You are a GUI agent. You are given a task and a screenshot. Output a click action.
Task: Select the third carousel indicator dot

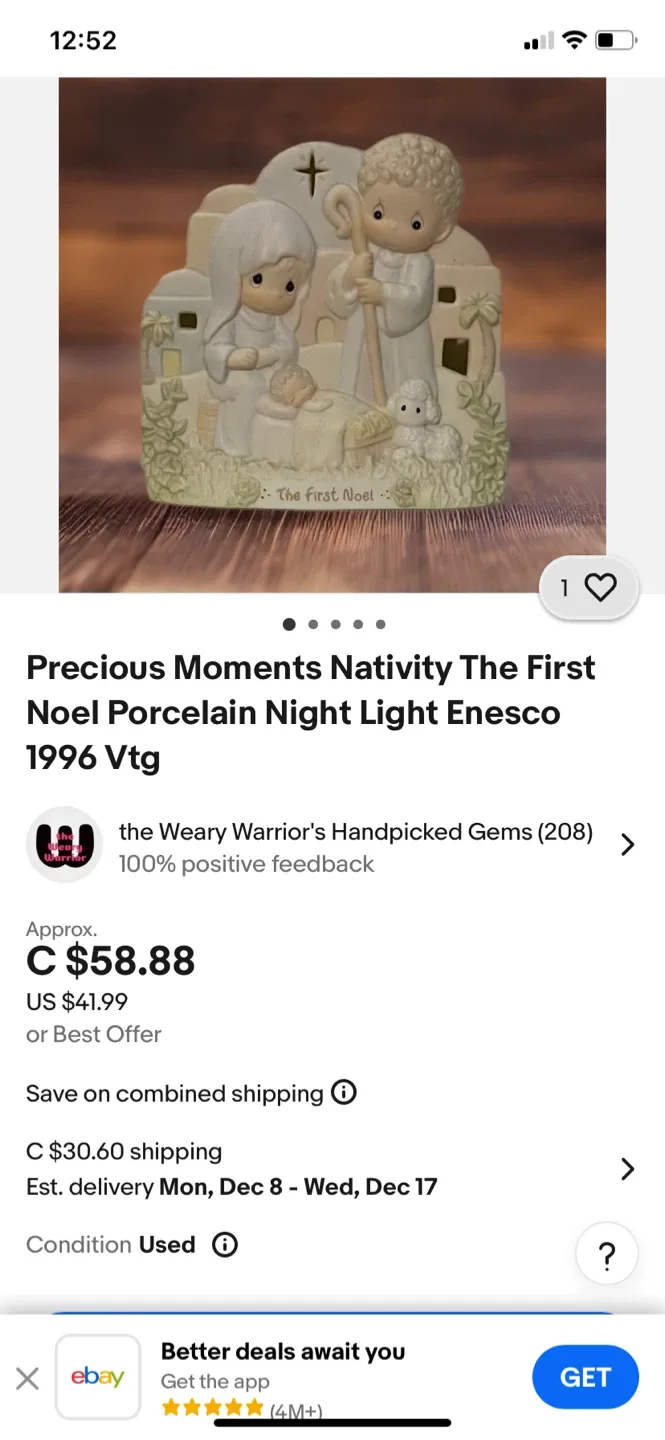click(335, 624)
